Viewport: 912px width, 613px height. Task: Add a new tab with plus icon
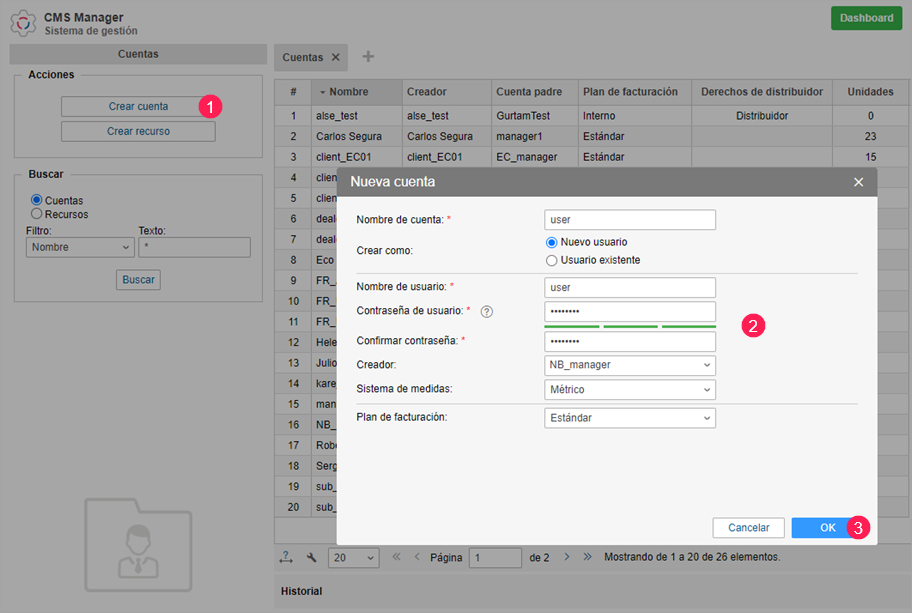coord(368,57)
